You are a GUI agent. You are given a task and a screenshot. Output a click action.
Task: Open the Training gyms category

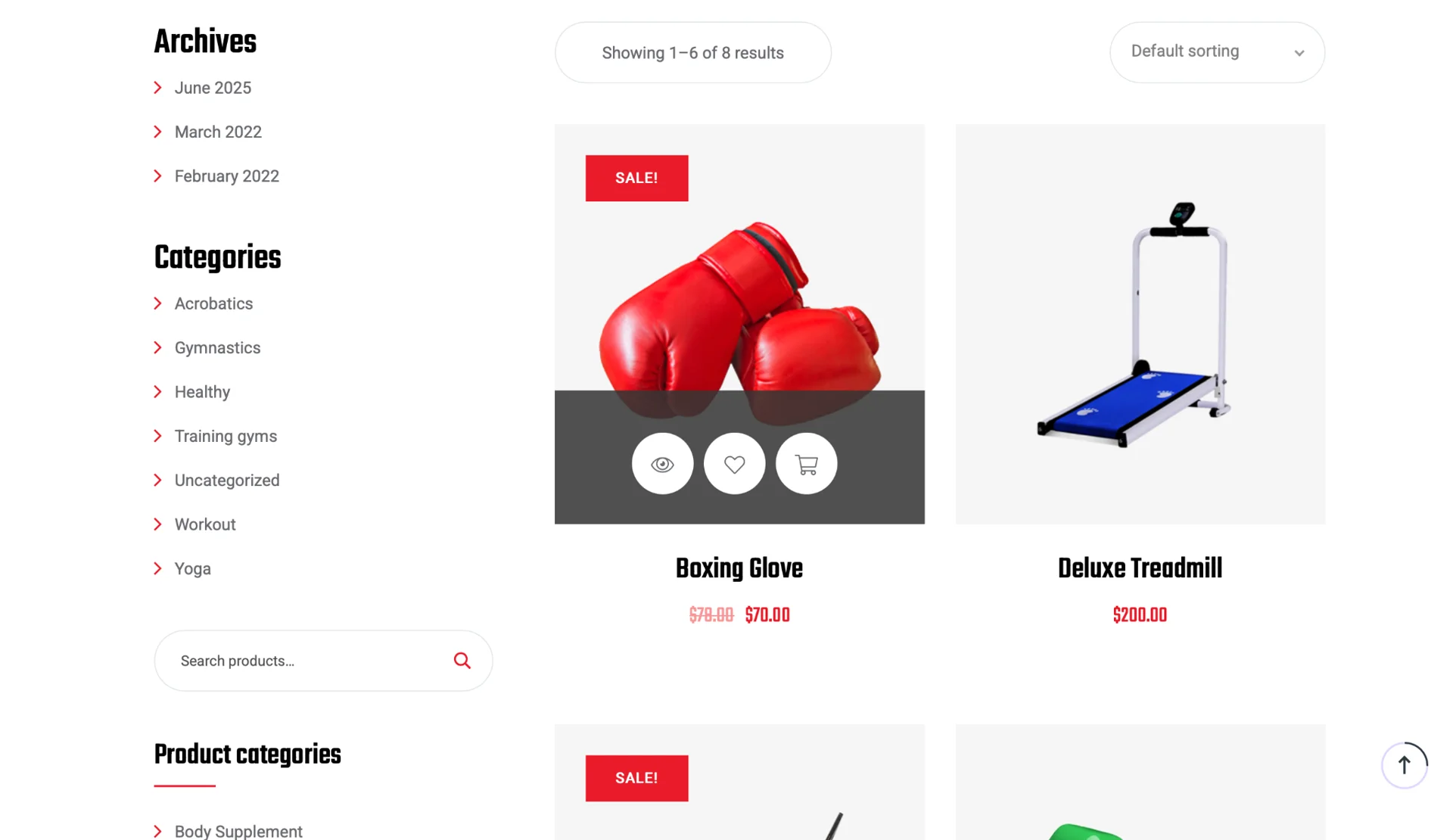[x=226, y=436]
